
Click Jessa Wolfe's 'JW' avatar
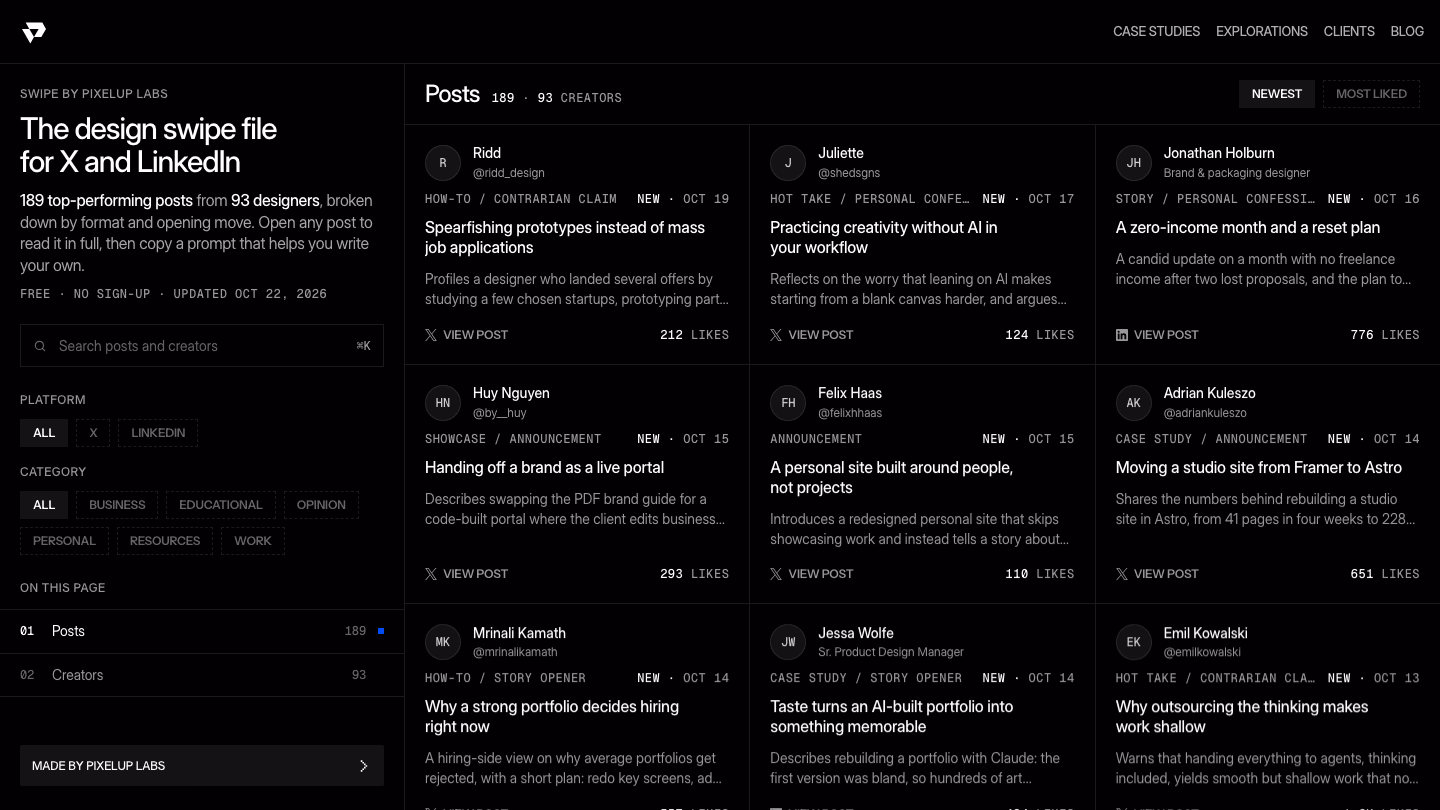[788, 642]
